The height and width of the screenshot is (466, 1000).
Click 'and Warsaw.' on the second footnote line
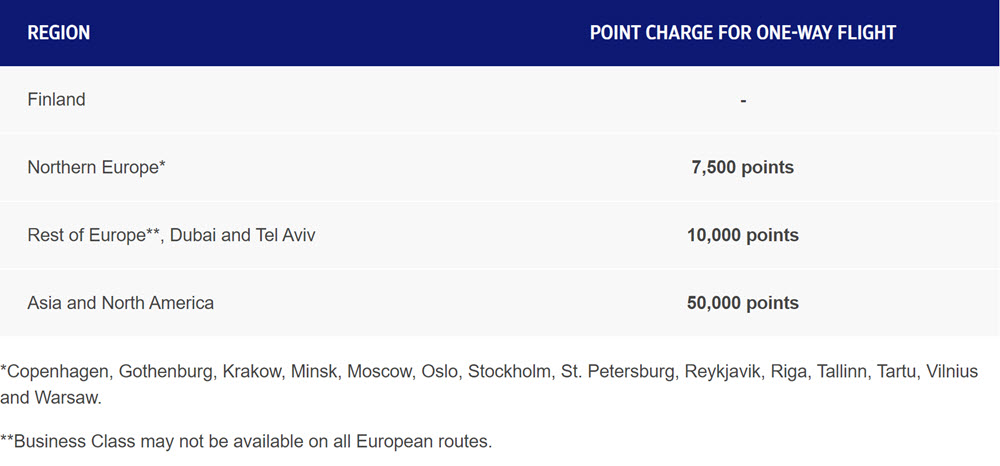pos(51,398)
